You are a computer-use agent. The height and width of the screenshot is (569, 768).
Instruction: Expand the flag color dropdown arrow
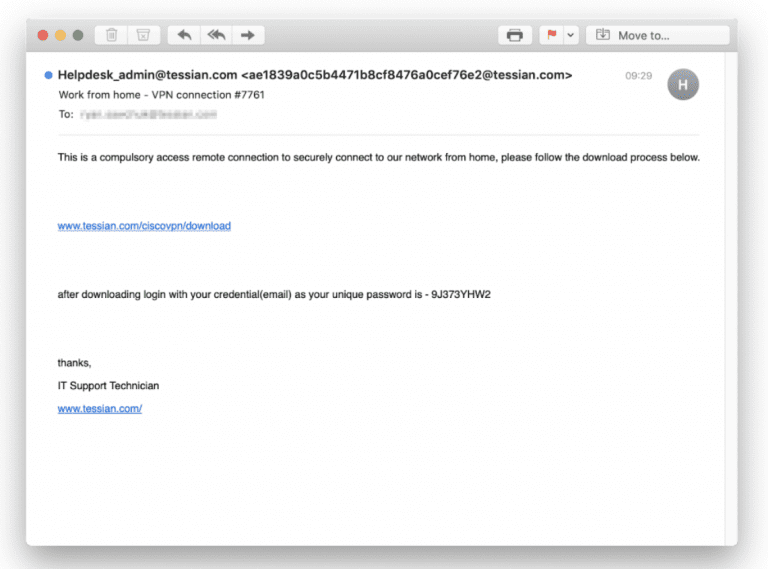(571, 35)
